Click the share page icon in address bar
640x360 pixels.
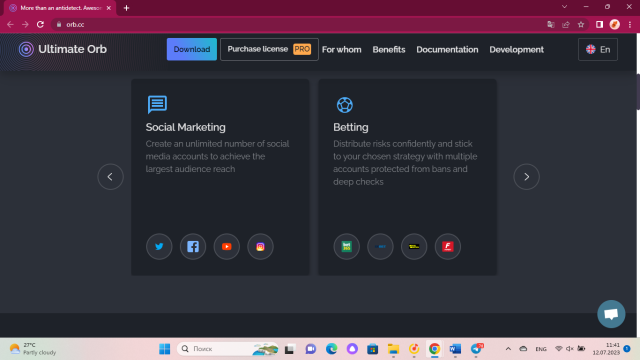coord(566,24)
